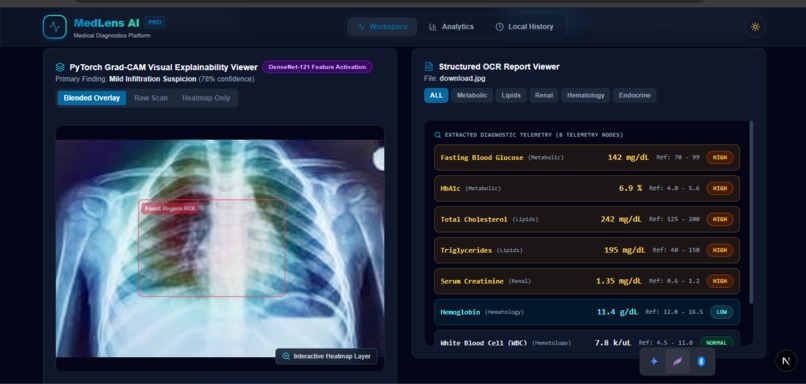This screenshot has height=384, width=806.
Task: Click the search icon beside Extracted Diagnostic Telemetry
Action: point(438,135)
